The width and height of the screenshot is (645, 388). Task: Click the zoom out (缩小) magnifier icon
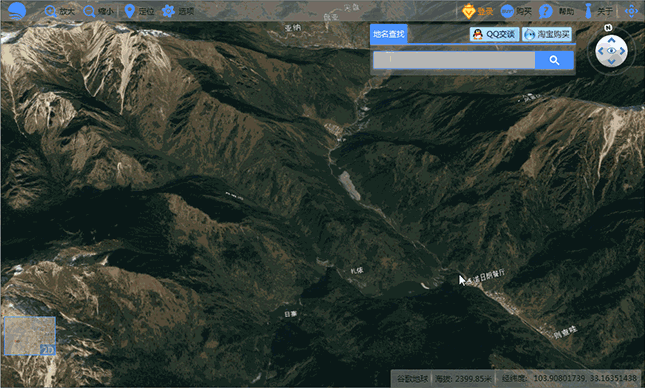pyautogui.click(x=89, y=11)
